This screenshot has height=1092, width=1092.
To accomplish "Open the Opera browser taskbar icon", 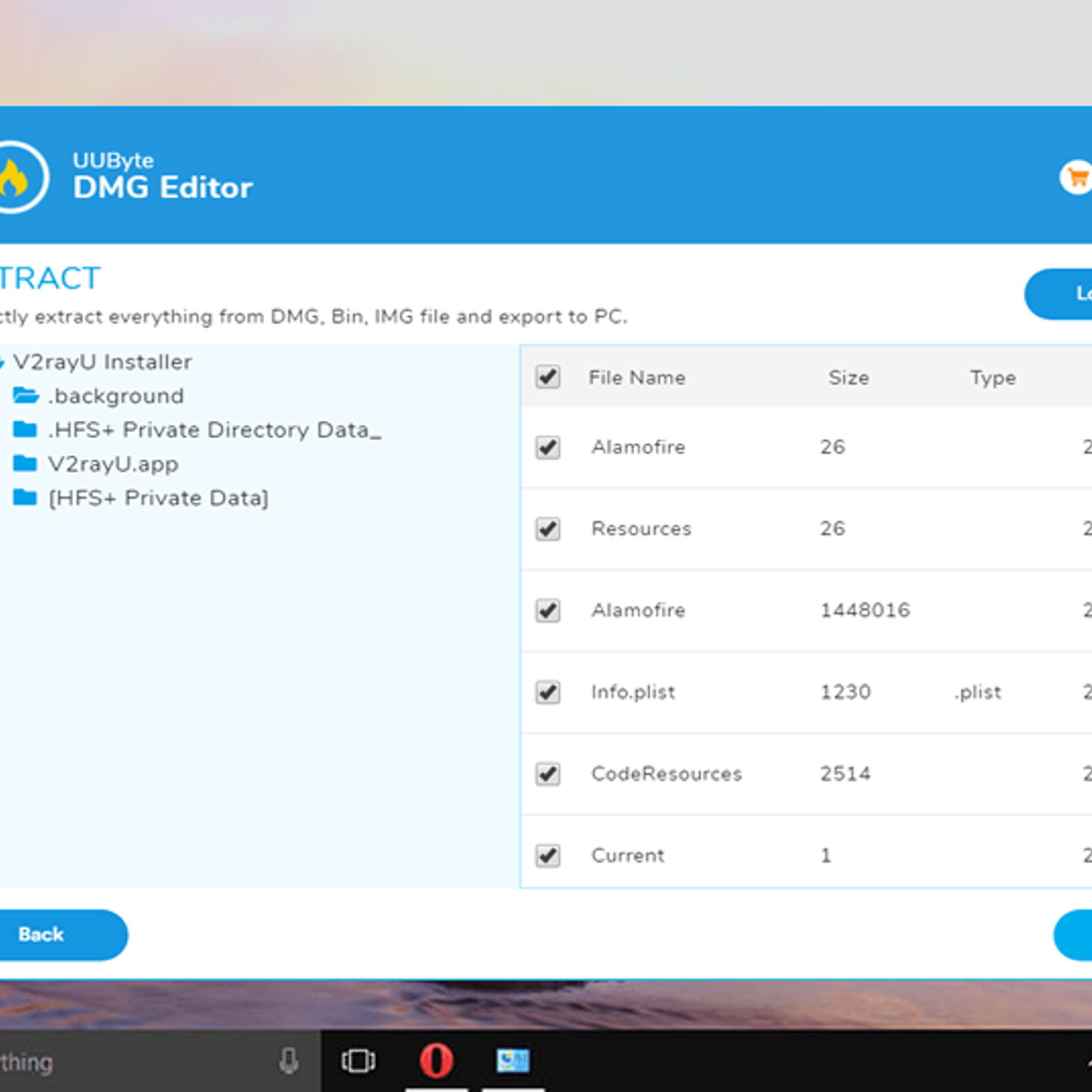I will [x=436, y=1061].
